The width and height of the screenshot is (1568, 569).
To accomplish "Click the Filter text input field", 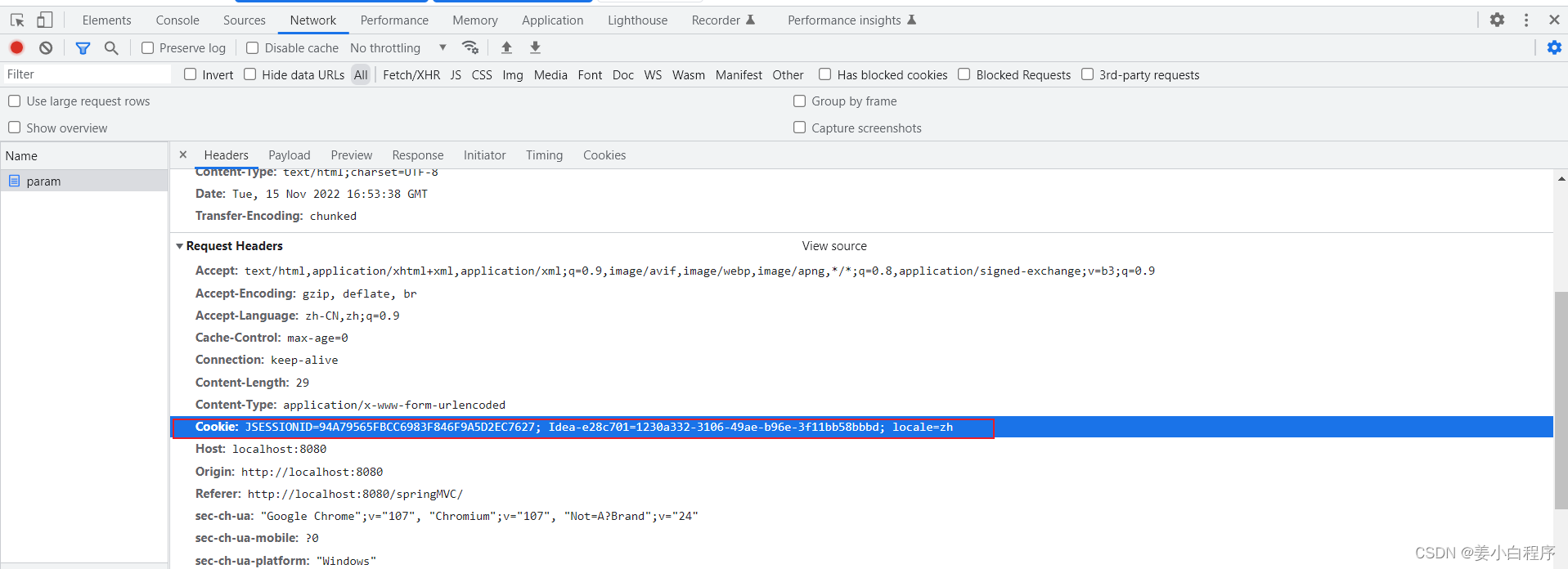I will 86,74.
